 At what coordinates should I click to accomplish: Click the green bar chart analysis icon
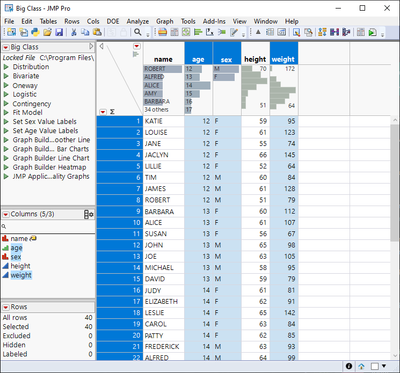coord(198,32)
